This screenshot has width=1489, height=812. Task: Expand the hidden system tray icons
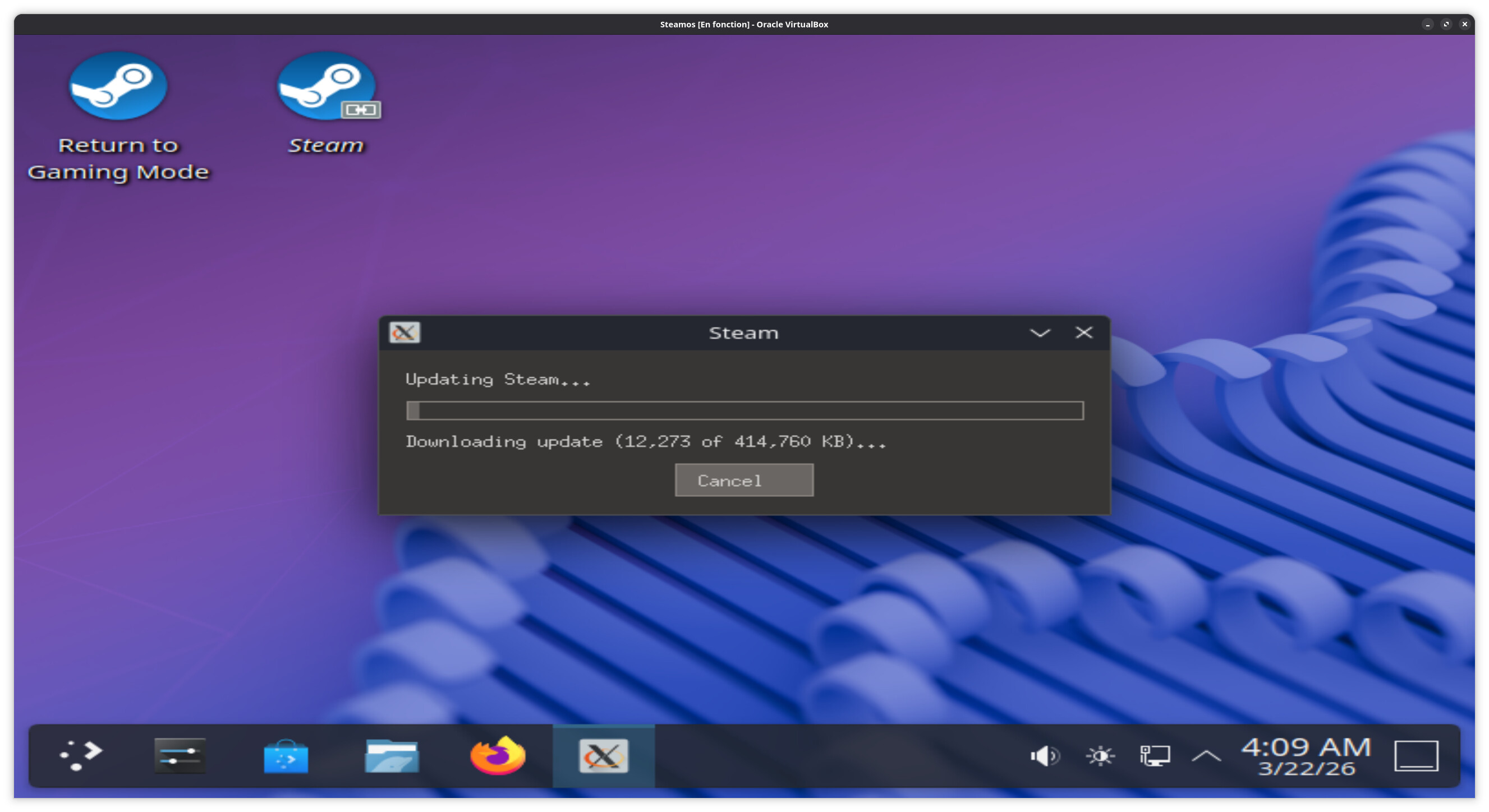pyautogui.click(x=1206, y=755)
